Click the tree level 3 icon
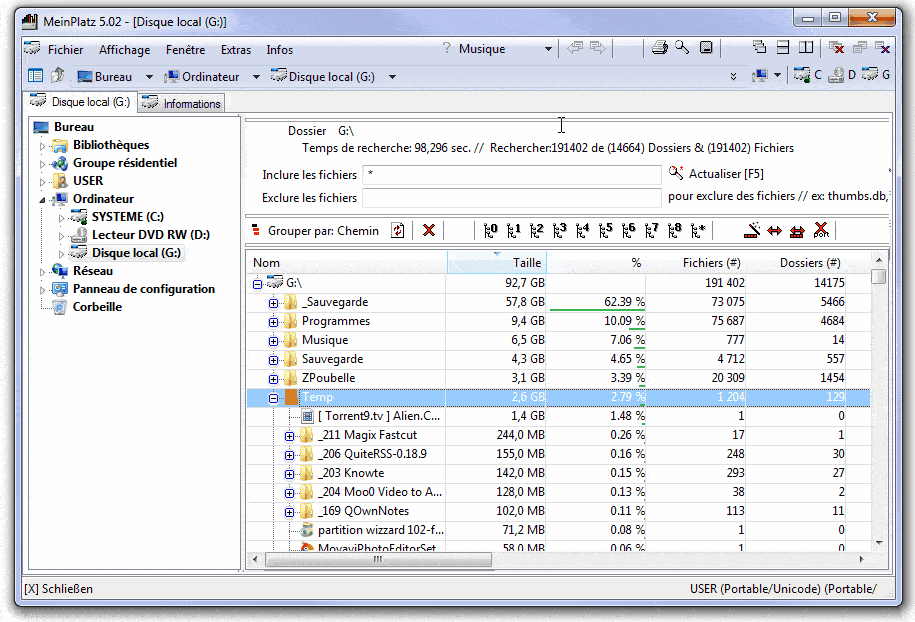The width and height of the screenshot is (915, 622). (x=560, y=231)
